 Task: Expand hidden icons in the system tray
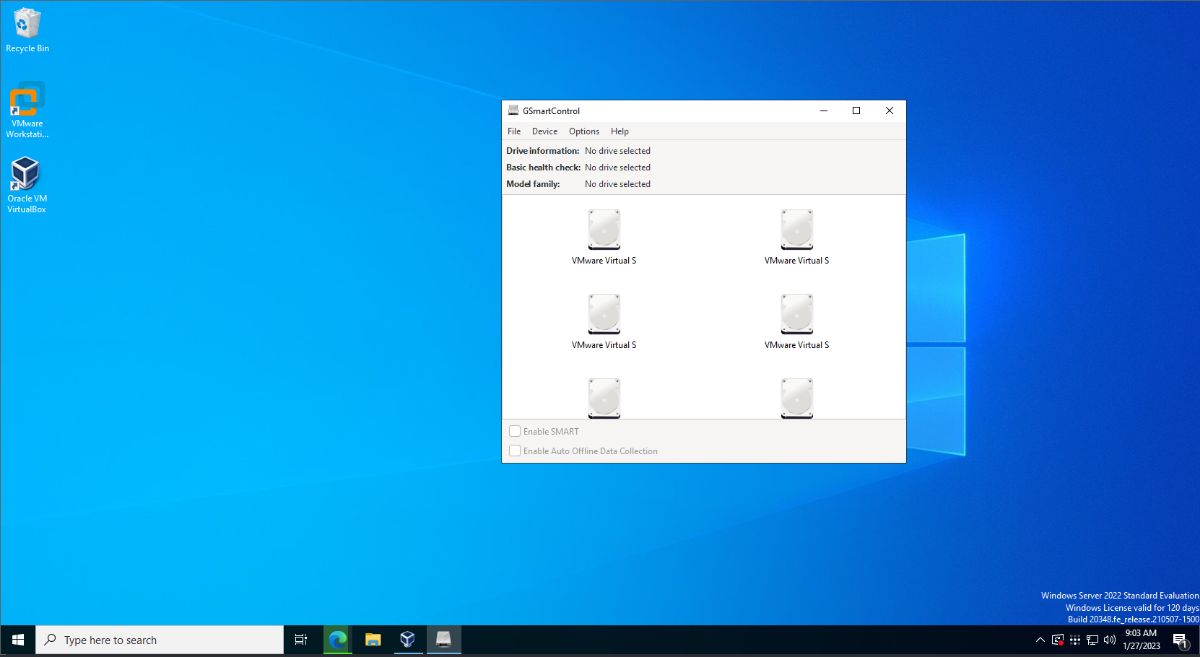1039,639
